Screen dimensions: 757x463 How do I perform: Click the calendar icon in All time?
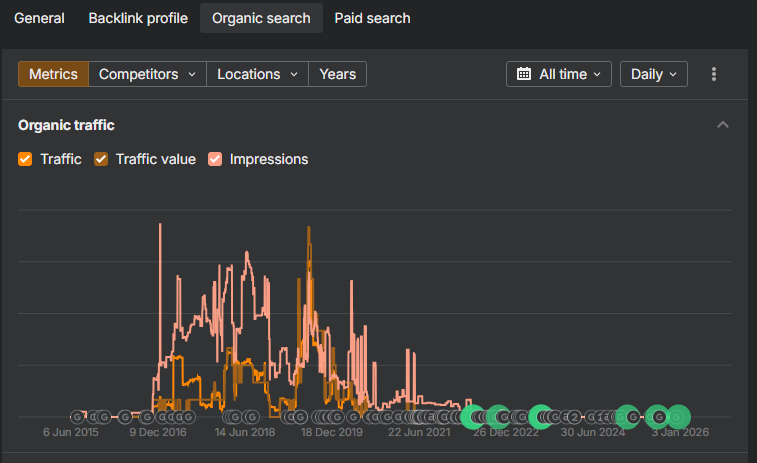[x=524, y=74]
